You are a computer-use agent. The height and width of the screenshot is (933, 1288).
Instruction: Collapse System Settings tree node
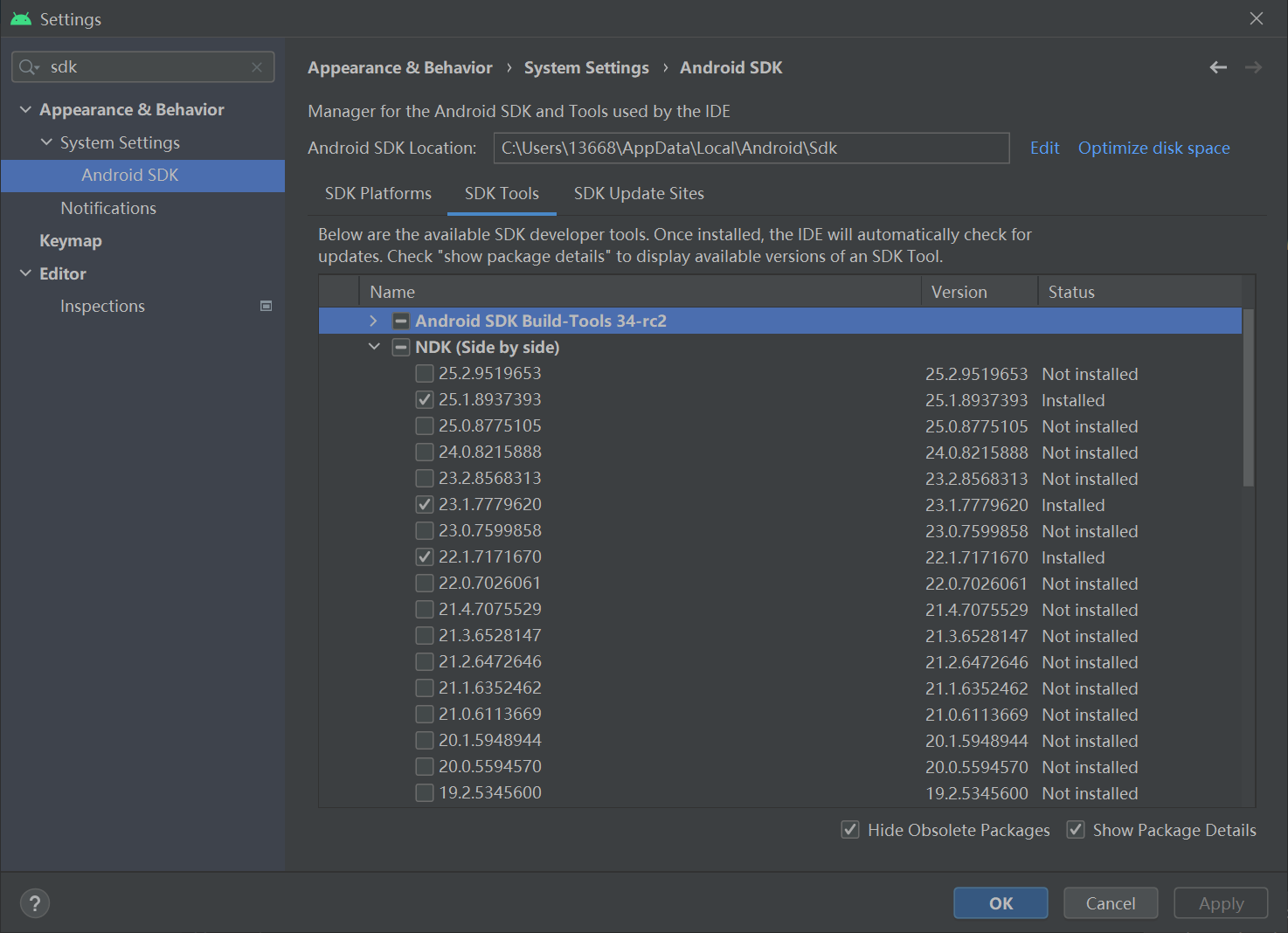pyautogui.click(x=46, y=142)
